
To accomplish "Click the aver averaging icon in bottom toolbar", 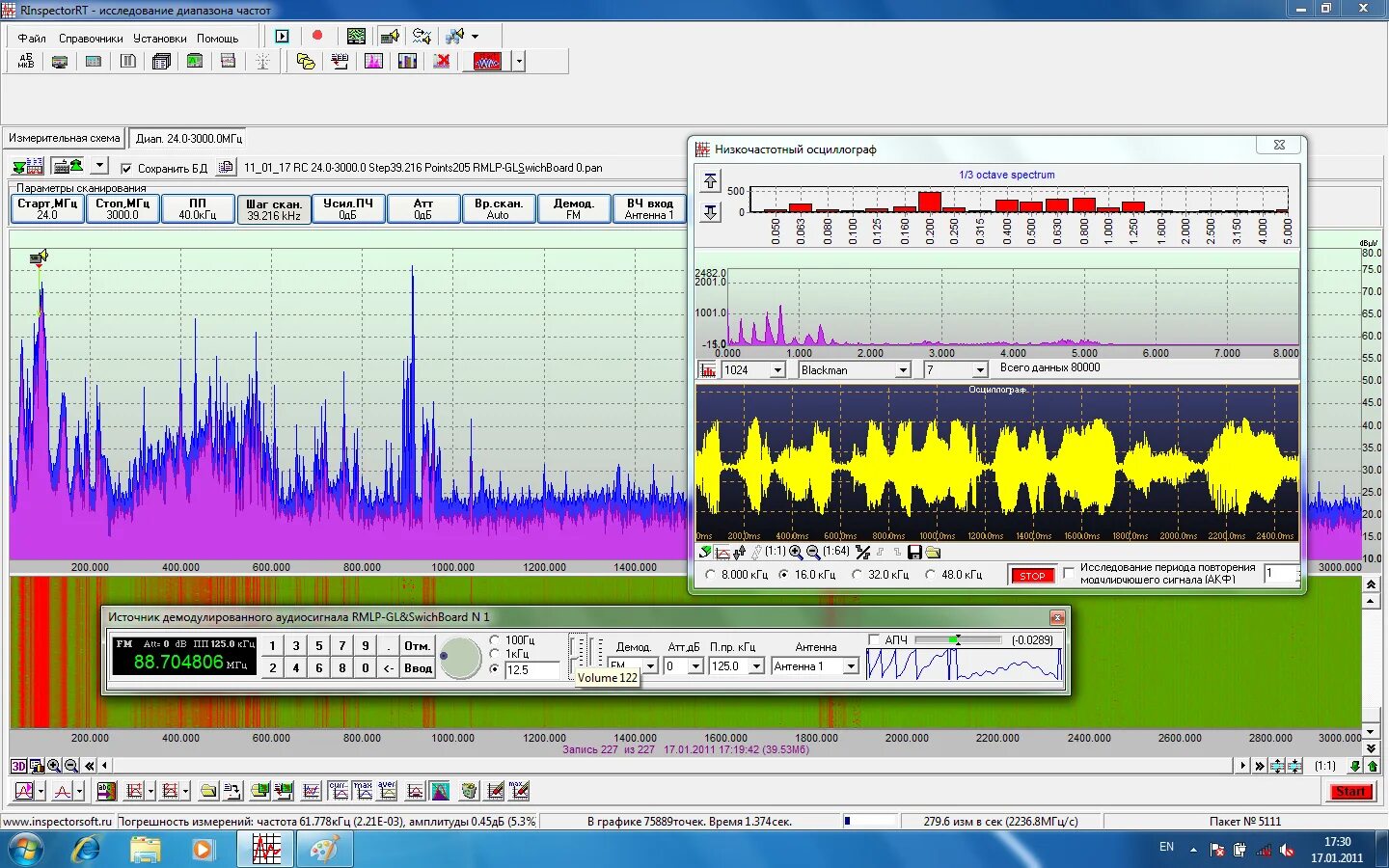I will 387,791.
